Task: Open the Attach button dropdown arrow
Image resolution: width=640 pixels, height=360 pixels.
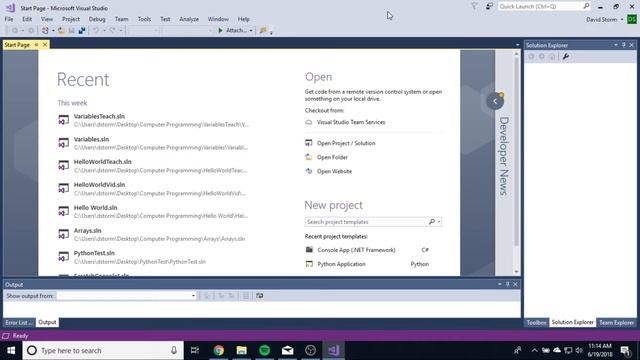Action: click(x=251, y=30)
